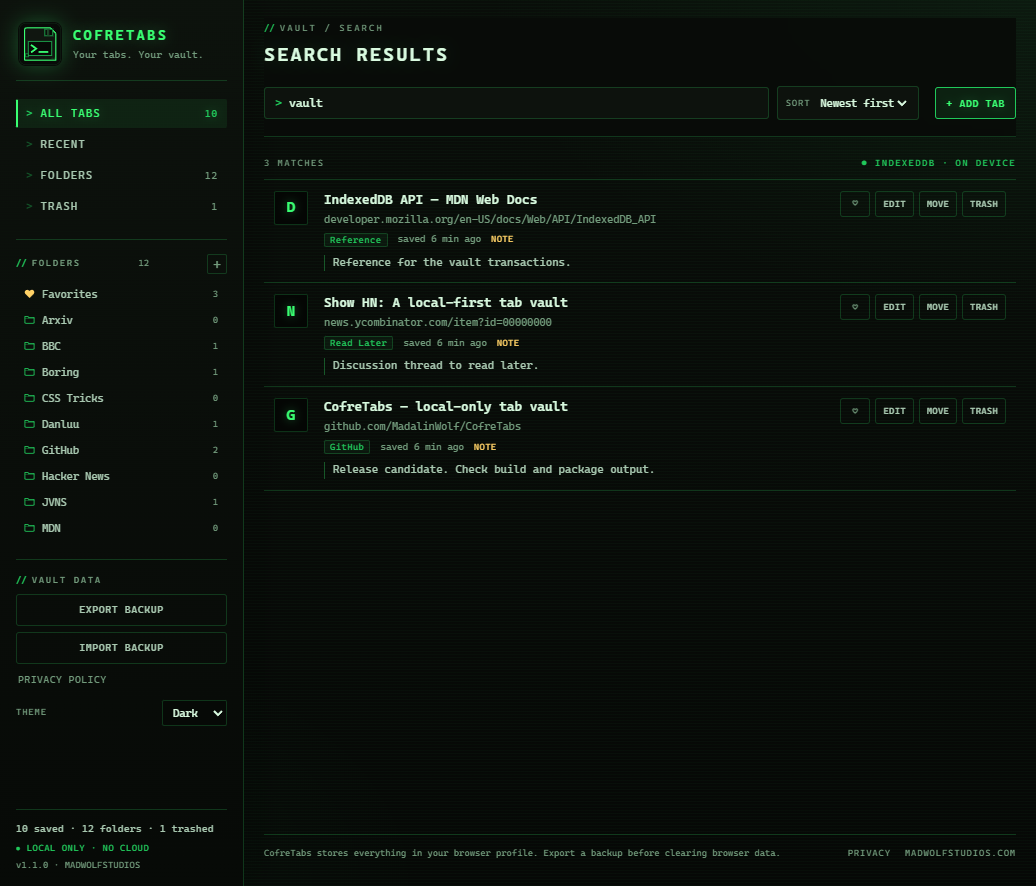The width and height of the screenshot is (1036, 886).
Task: Open the GitHub folder in sidebar
Action: pos(121,450)
